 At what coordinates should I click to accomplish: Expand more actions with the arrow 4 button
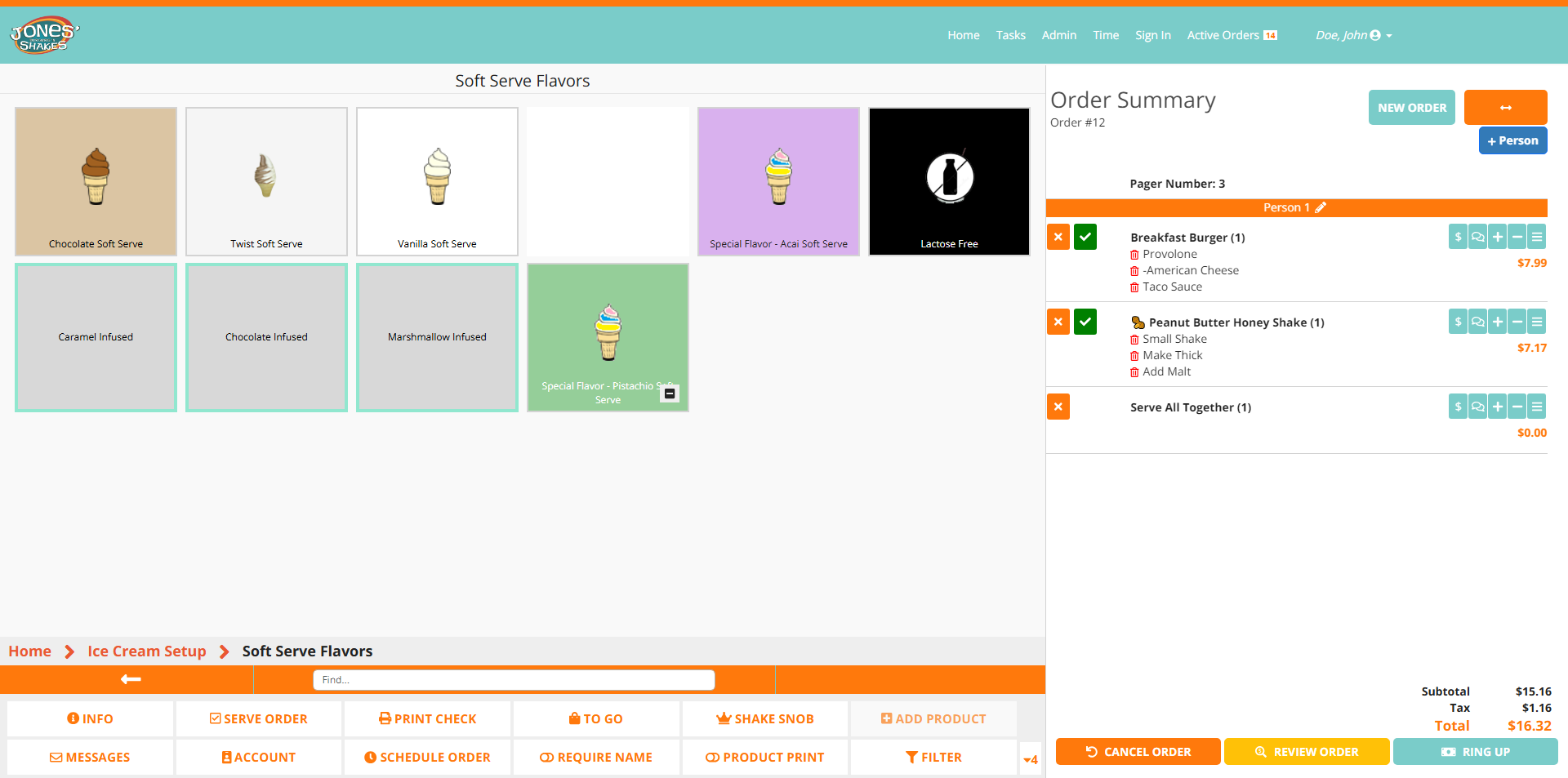(1030, 759)
